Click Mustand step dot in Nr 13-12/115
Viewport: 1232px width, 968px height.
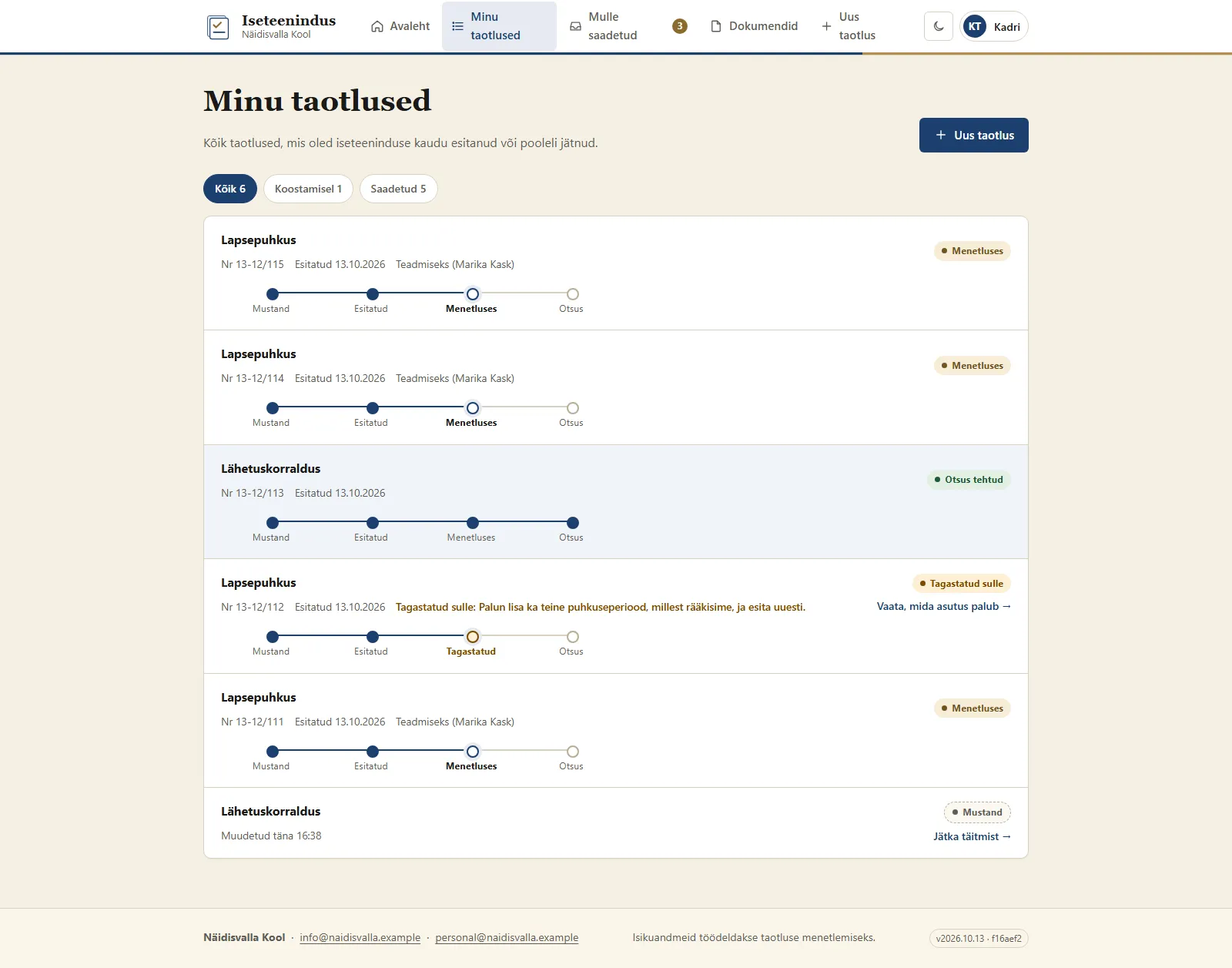(273, 294)
